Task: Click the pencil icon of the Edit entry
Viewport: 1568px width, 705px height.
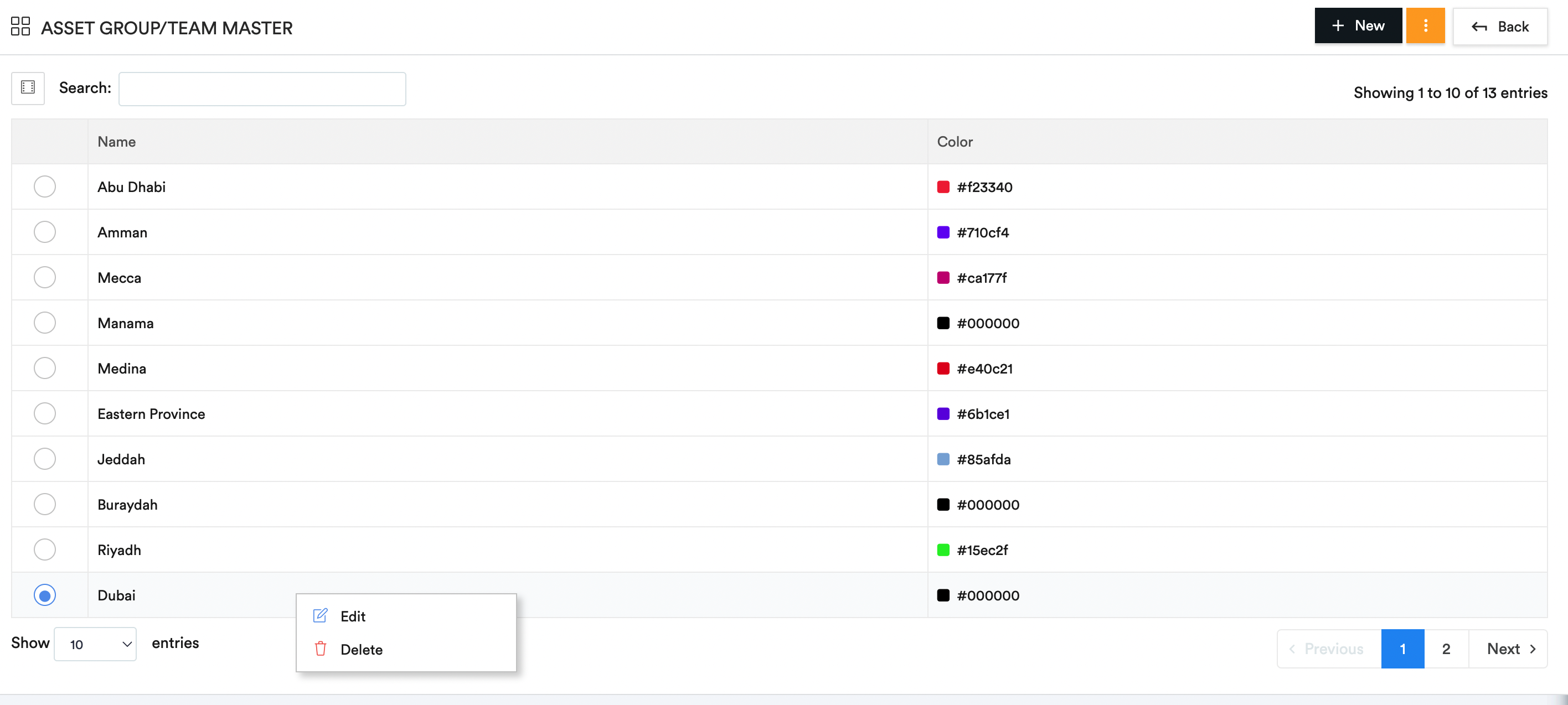Action: (x=320, y=615)
